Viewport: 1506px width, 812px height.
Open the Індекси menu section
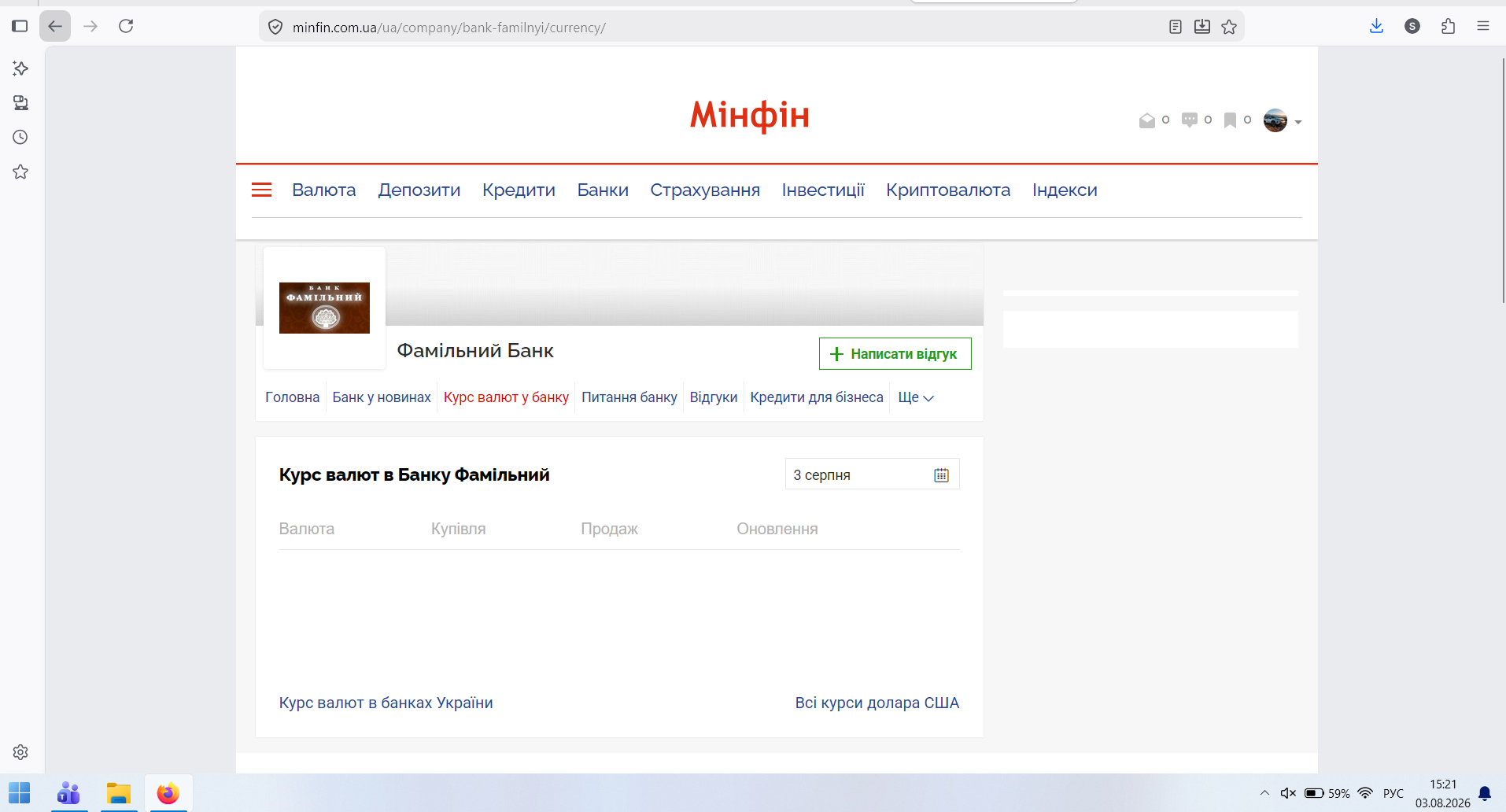pos(1065,190)
